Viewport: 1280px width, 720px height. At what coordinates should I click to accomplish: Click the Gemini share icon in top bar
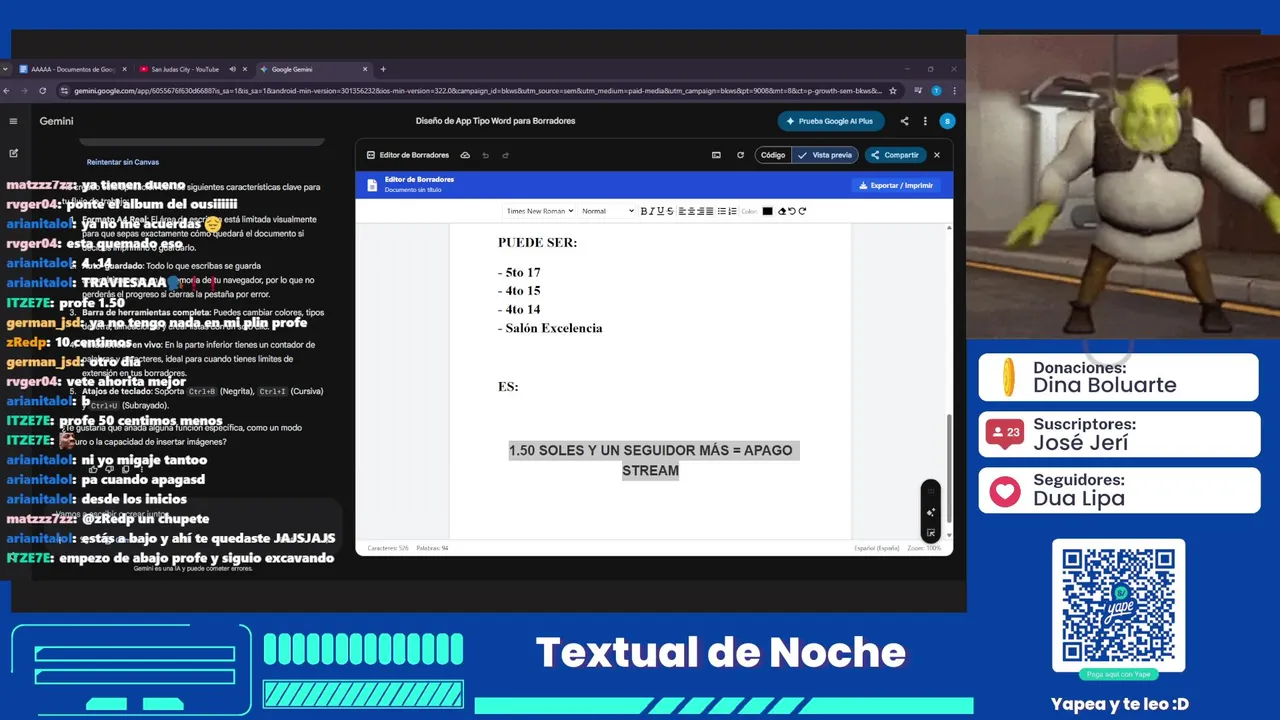[x=904, y=121]
